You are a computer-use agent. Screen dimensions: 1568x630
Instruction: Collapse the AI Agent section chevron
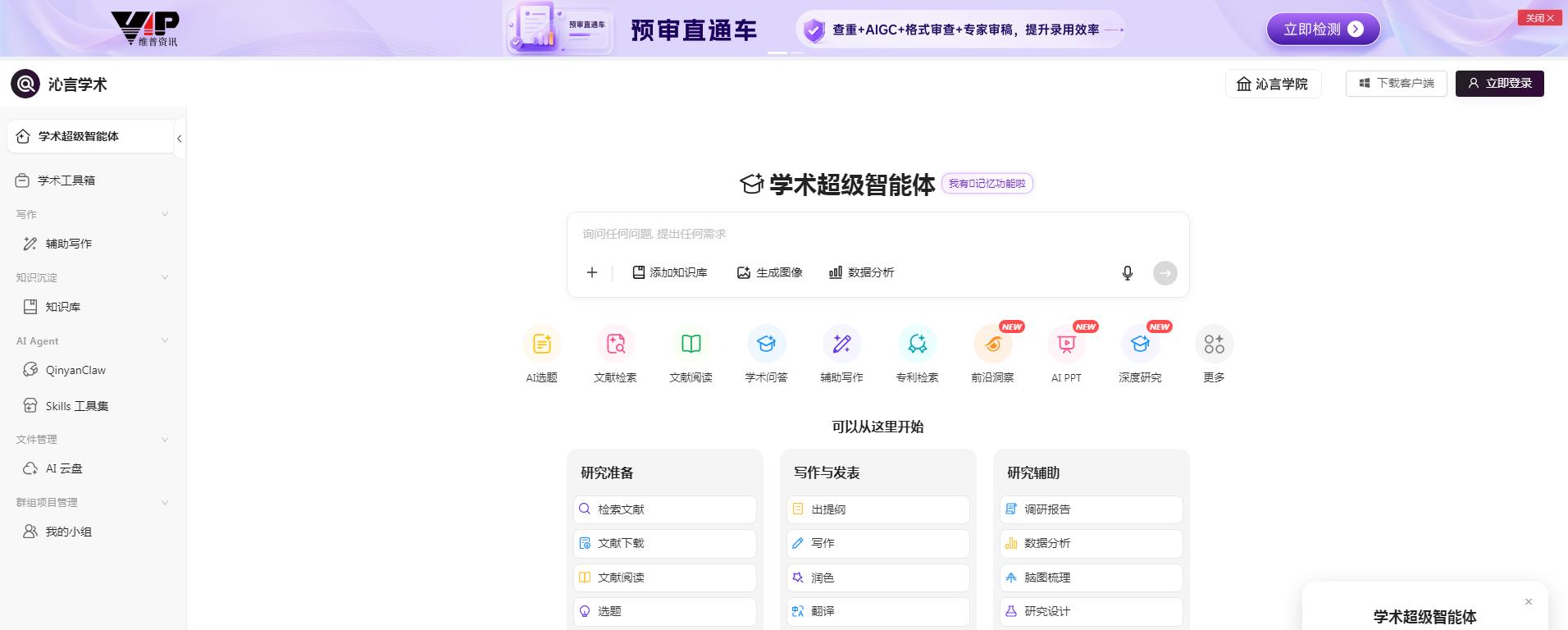pos(165,340)
